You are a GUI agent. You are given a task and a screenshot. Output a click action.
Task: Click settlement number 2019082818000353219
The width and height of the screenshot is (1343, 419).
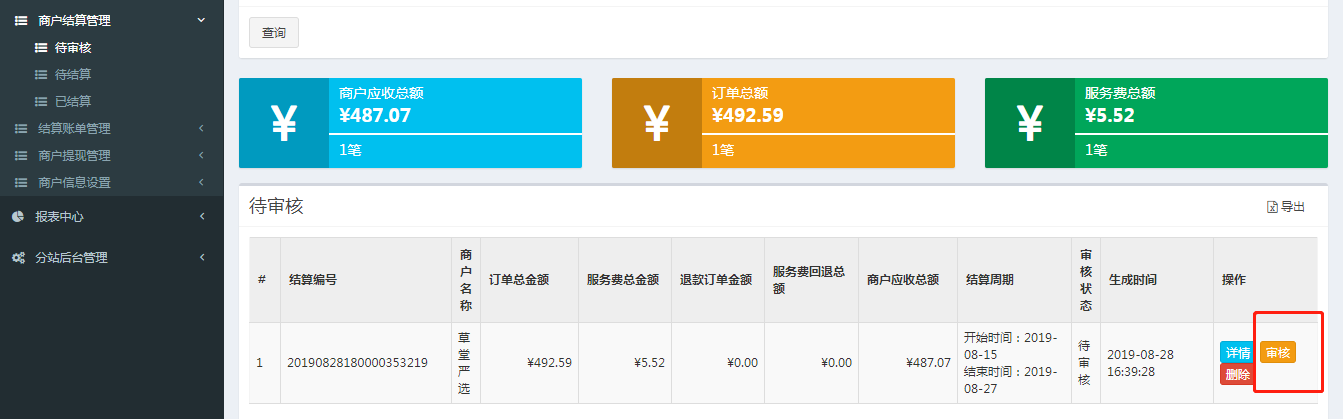[357, 363]
